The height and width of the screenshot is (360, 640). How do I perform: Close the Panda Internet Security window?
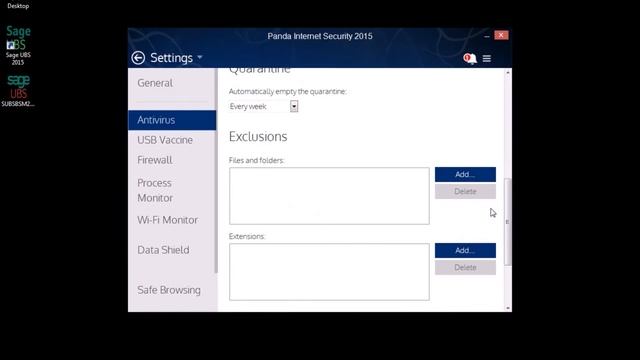click(x=501, y=35)
